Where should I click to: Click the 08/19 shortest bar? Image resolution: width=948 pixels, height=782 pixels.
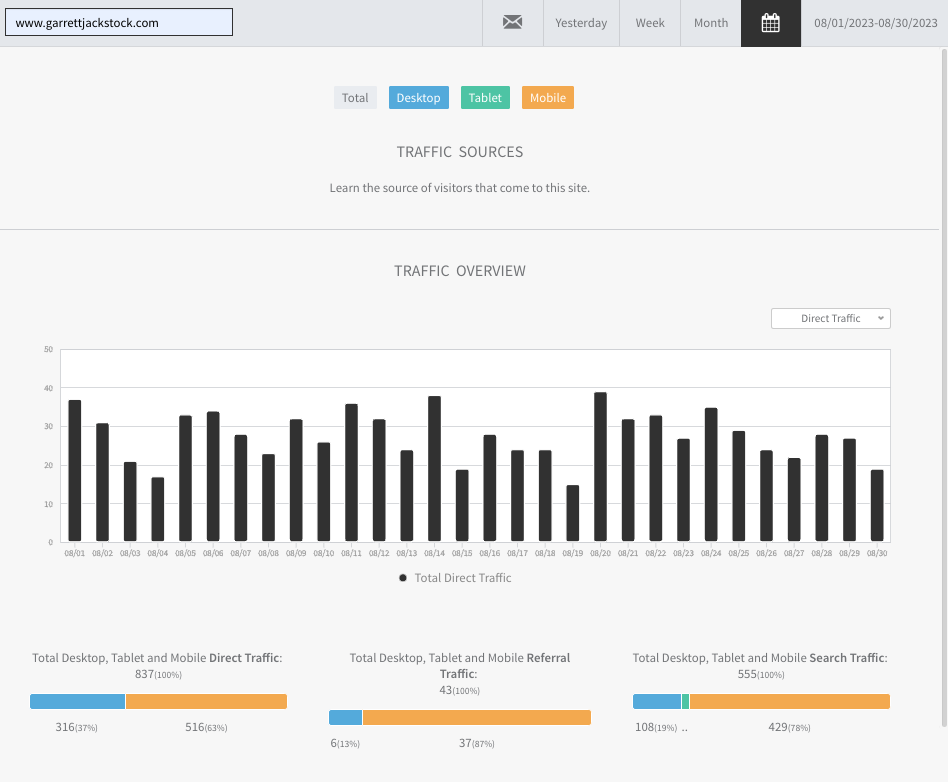pos(573,513)
